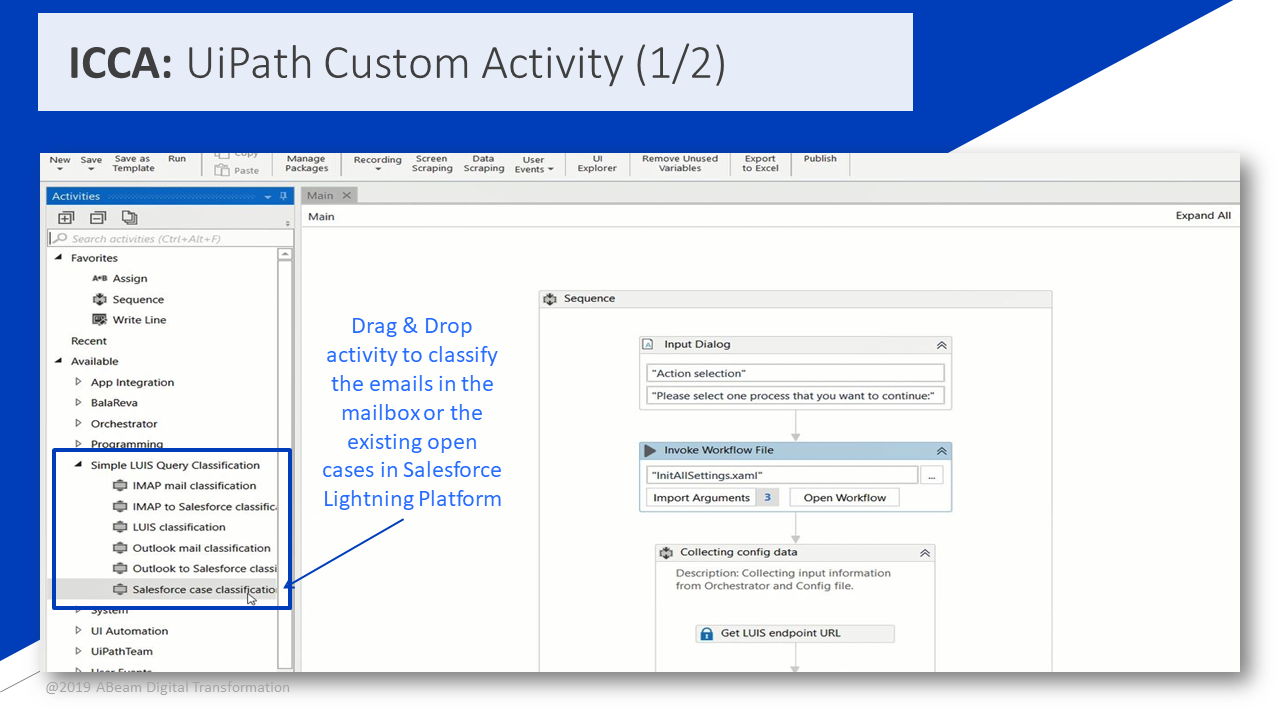Click the Paste clipboard icon
The image size is (1280, 720).
click(x=222, y=170)
